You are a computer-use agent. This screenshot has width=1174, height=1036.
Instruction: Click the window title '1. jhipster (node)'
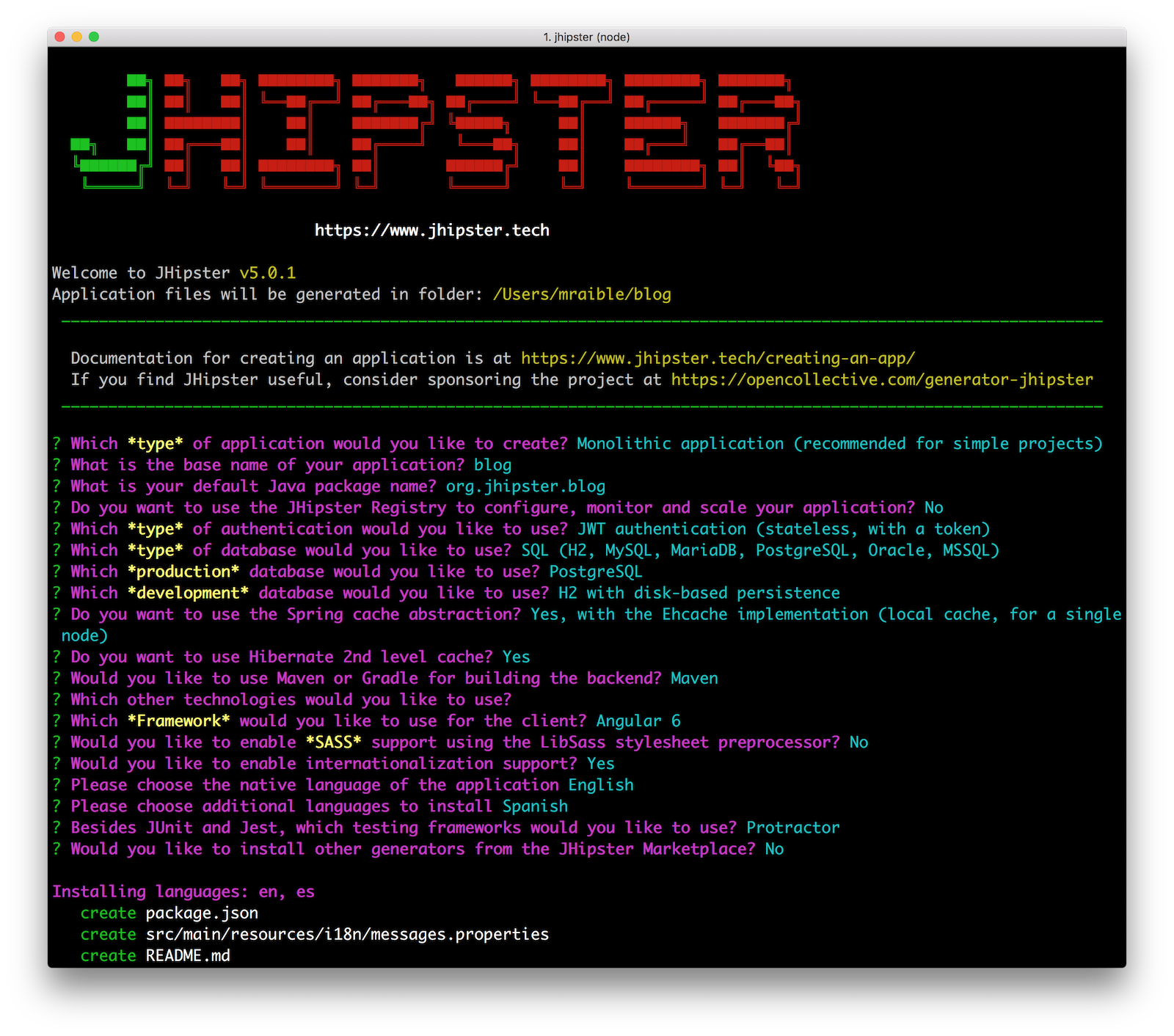click(x=586, y=37)
